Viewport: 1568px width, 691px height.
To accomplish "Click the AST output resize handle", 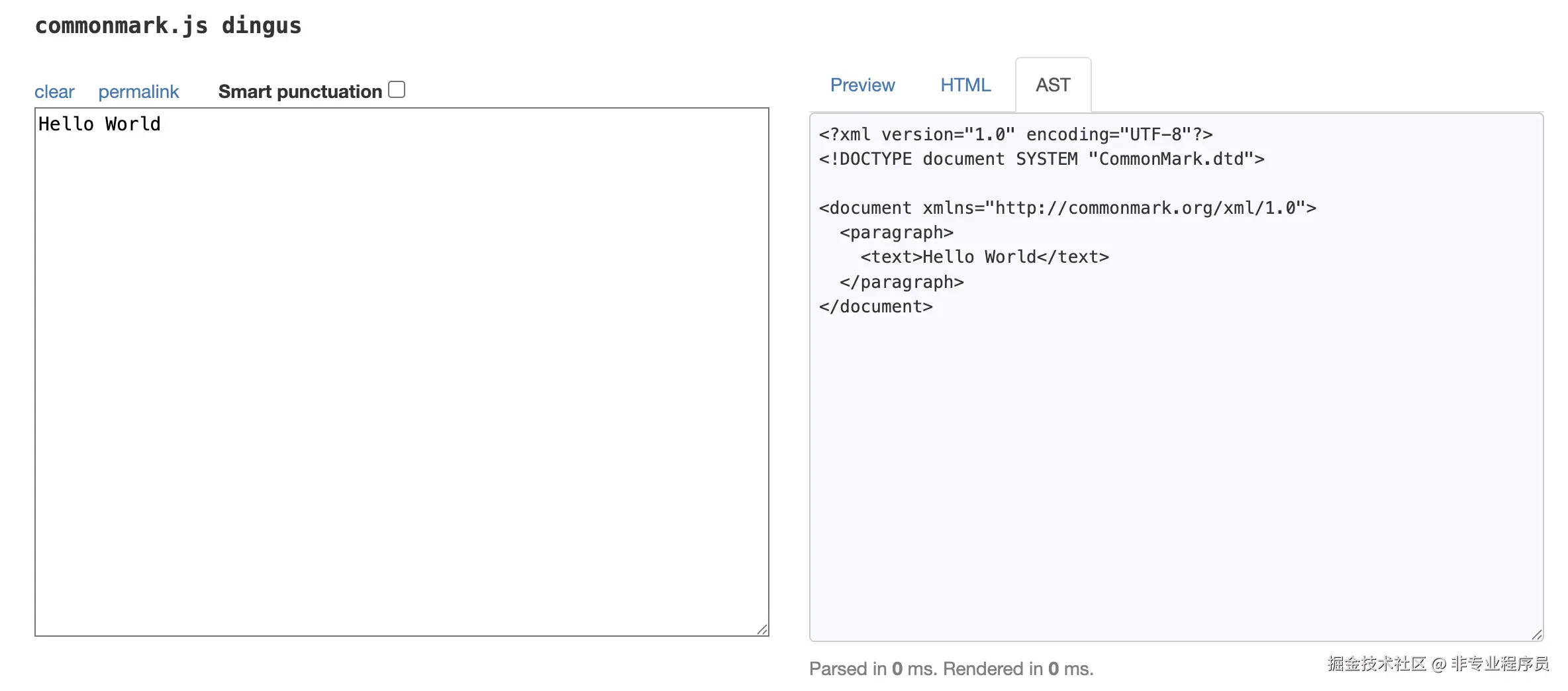I will click(1538, 635).
